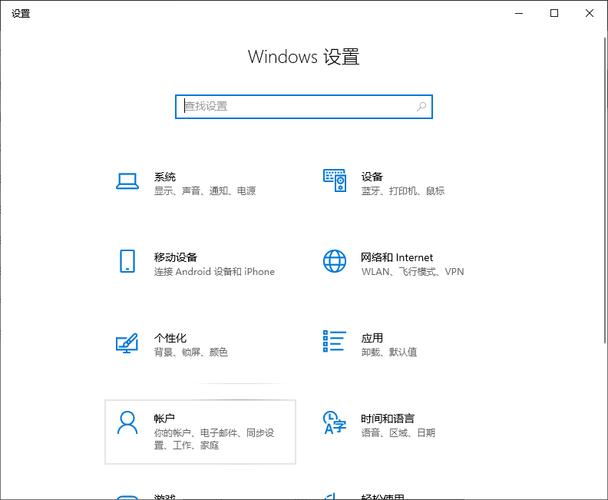Close the 设置 window

pyautogui.click(x=589, y=13)
